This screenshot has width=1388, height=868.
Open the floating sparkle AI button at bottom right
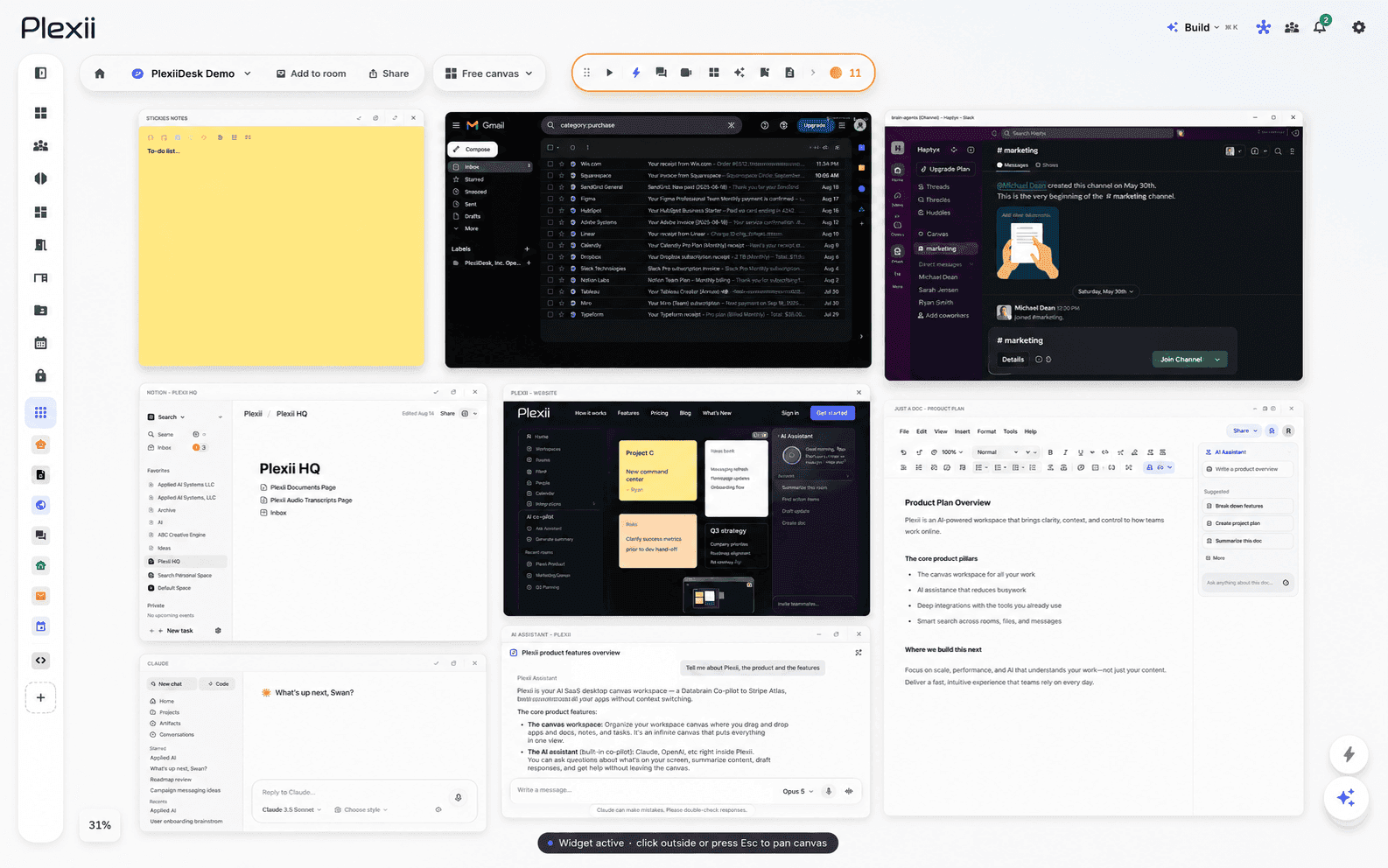tap(1346, 797)
